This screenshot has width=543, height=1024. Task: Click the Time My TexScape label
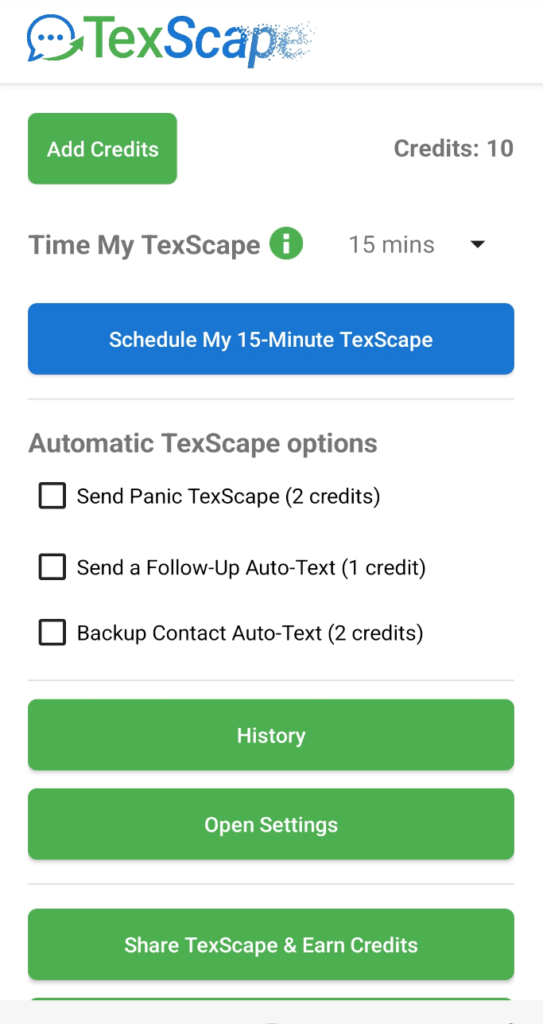(144, 245)
